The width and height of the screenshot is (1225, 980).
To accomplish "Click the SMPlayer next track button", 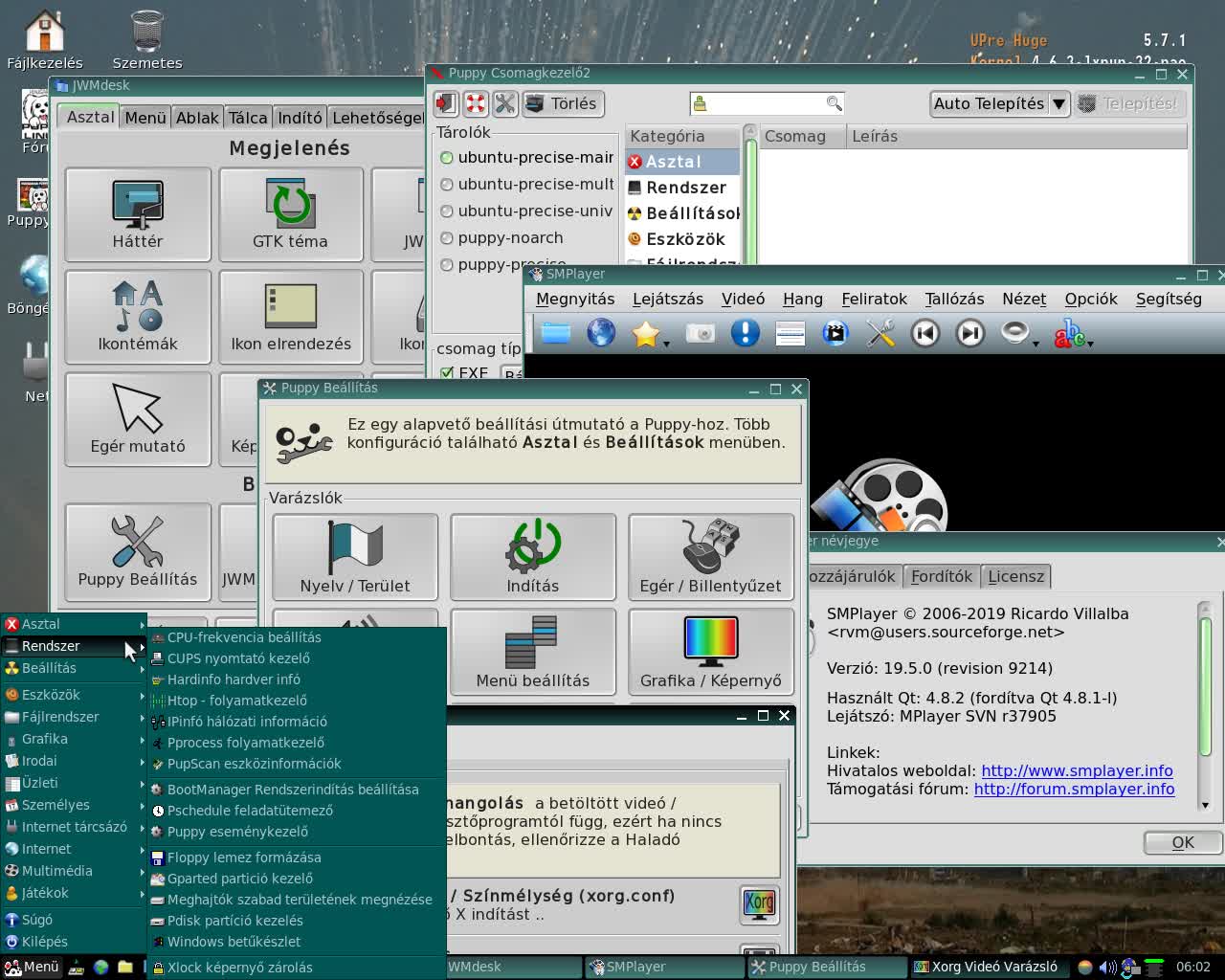I will tap(970, 333).
